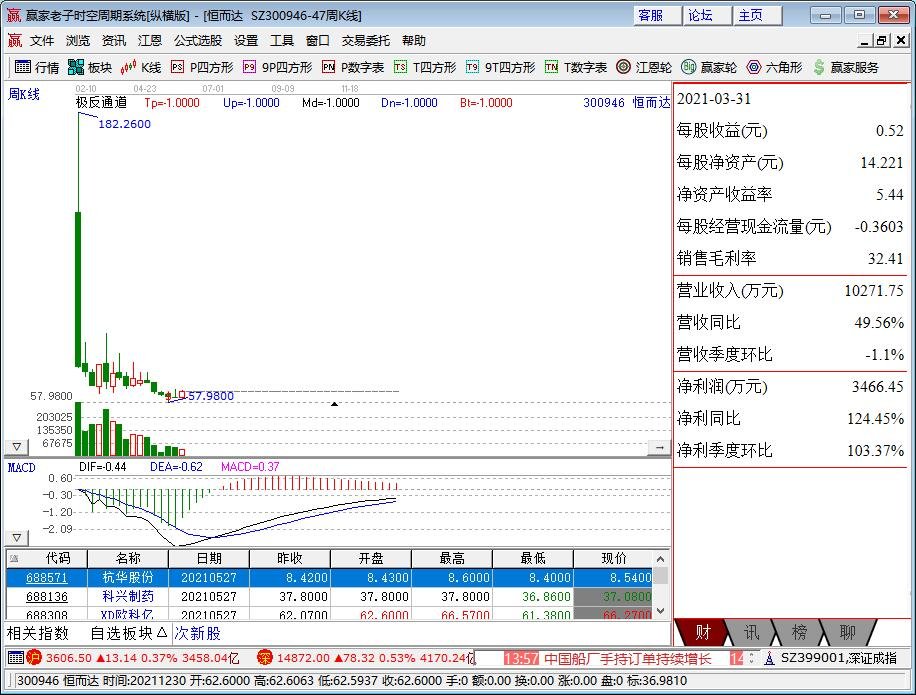Click the right arrow button at chart edge
The image size is (916, 695).
[660, 447]
